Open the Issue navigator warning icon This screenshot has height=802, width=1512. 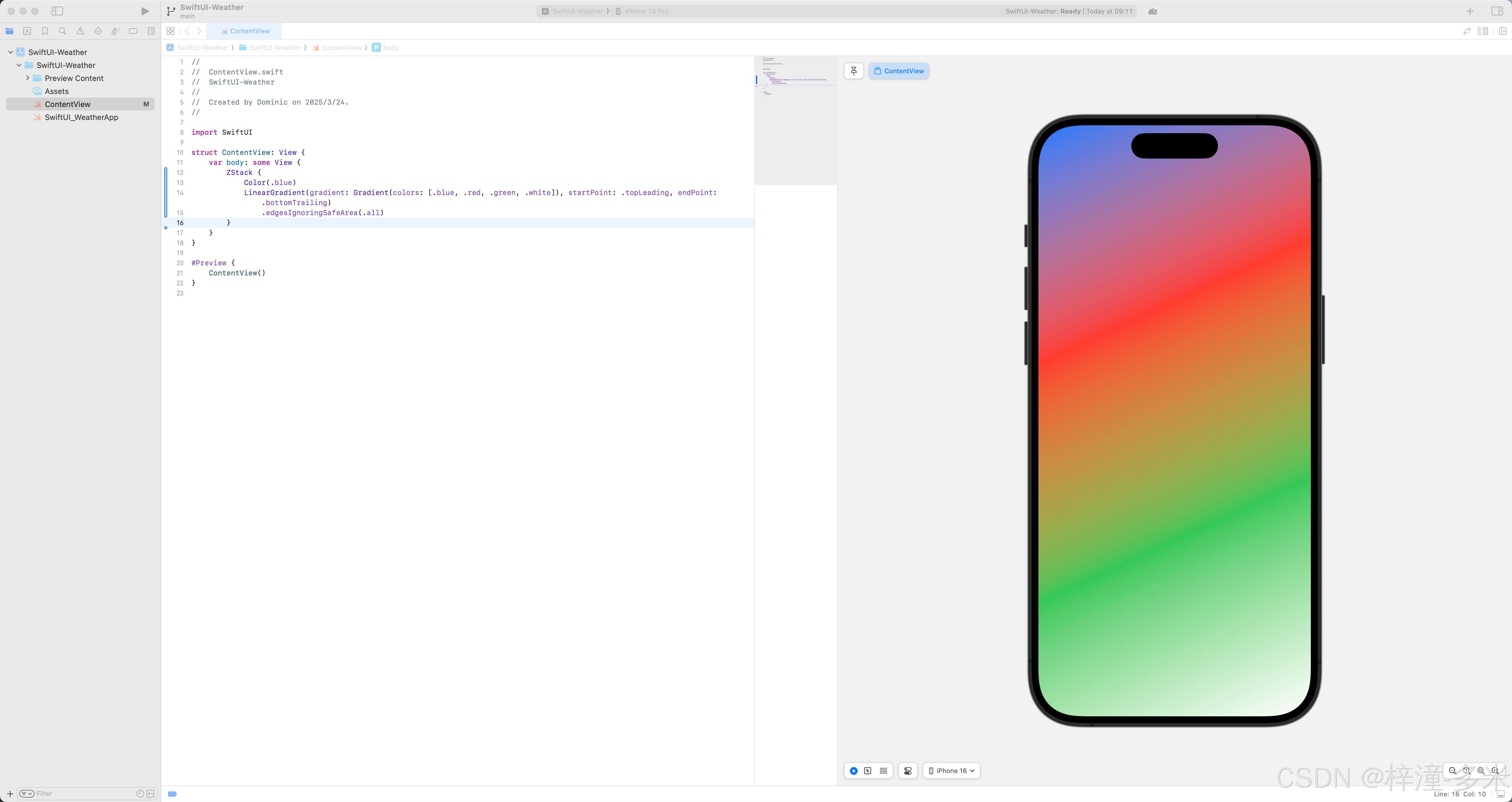[x=80, y=31]
